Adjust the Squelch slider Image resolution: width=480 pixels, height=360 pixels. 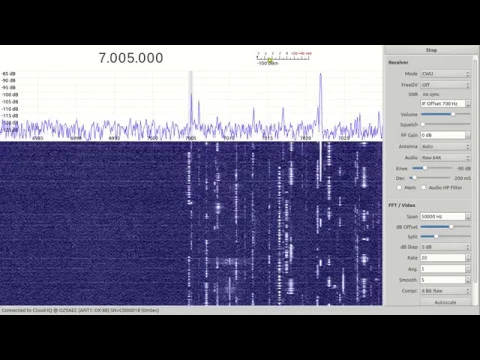(445, 124)
